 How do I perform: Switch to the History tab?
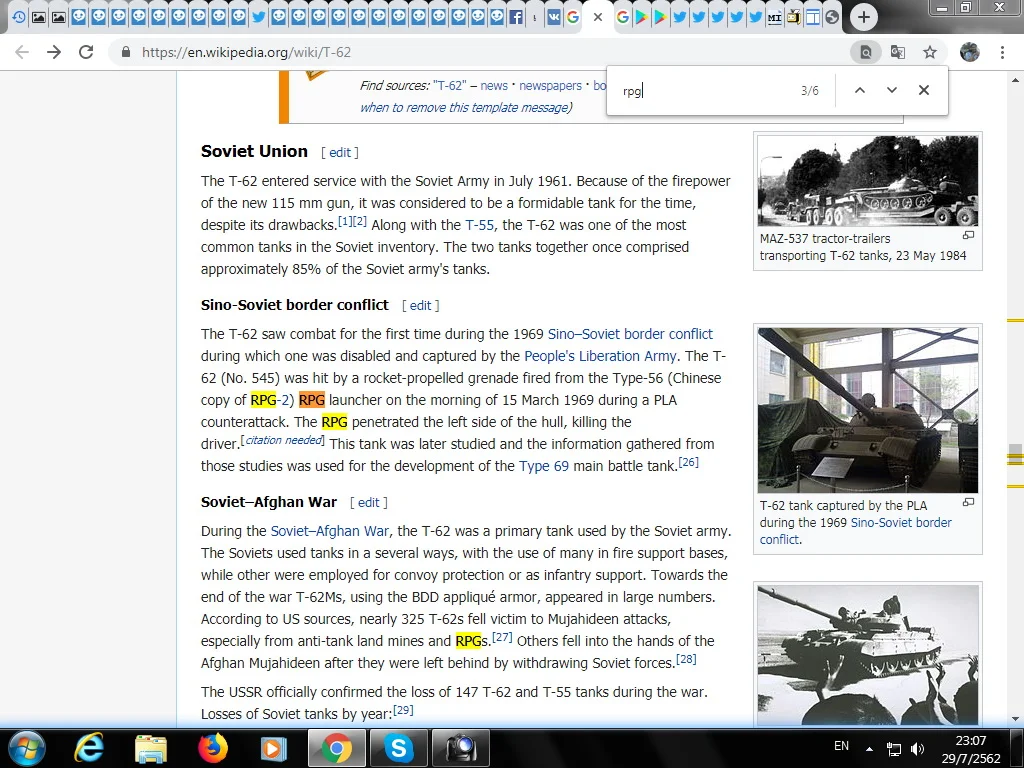click(19, 18)
